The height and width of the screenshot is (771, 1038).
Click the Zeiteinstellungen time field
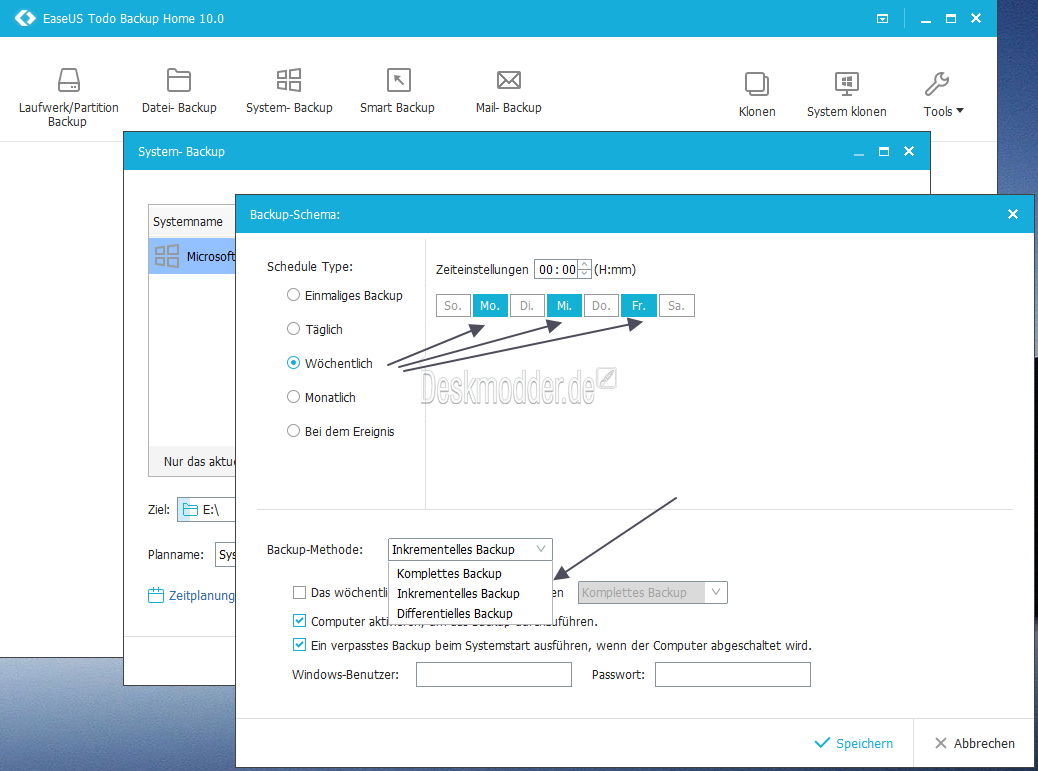click(556, 269)
